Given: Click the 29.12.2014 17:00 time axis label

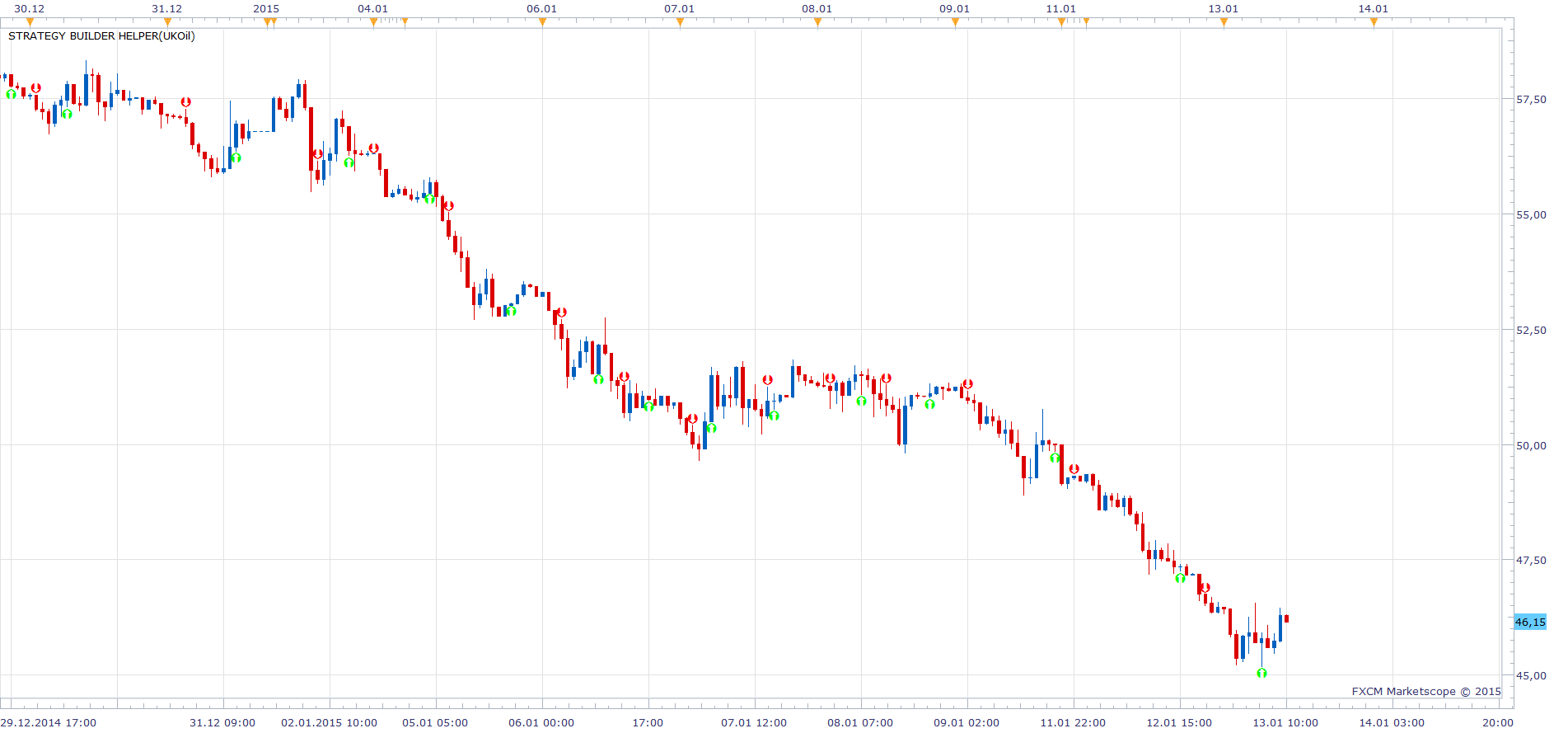Looking at the screenshot, I should 49,722.
